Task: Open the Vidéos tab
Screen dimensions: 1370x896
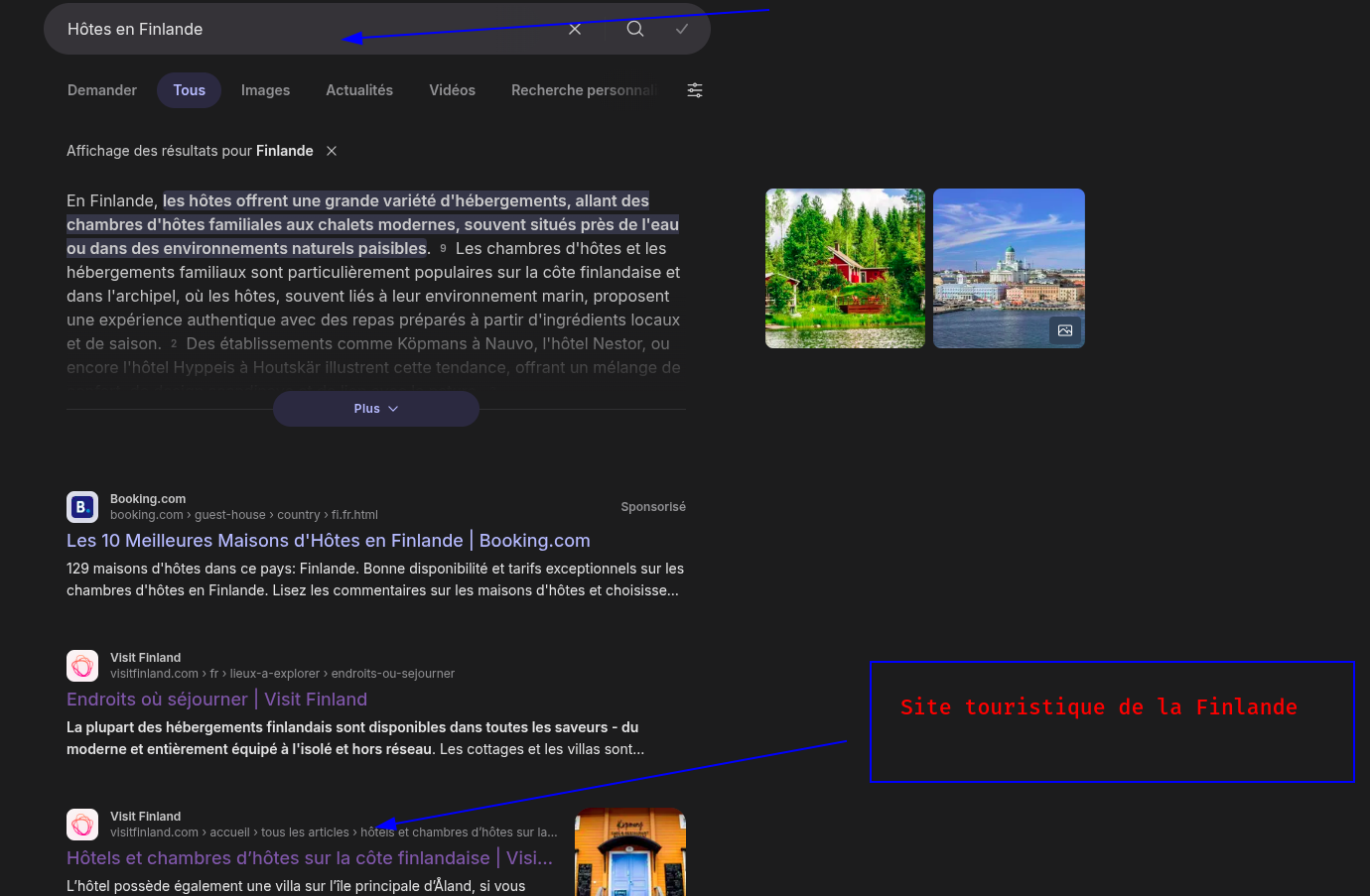Action: (452, 90)
